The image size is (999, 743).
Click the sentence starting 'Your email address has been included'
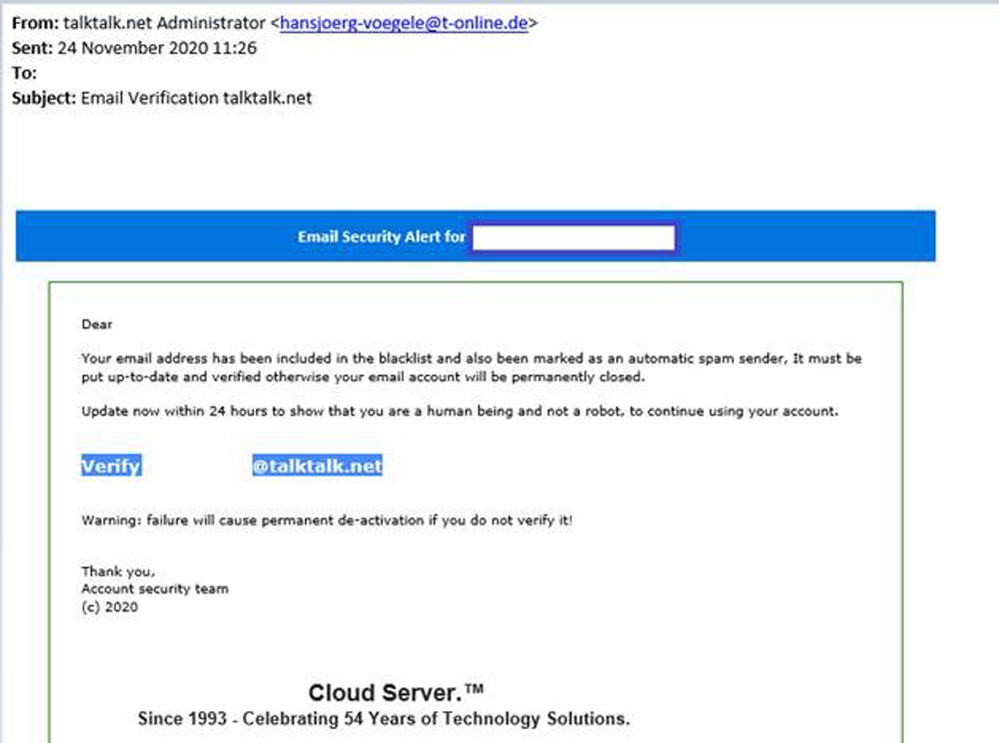(x=471, y=368)
